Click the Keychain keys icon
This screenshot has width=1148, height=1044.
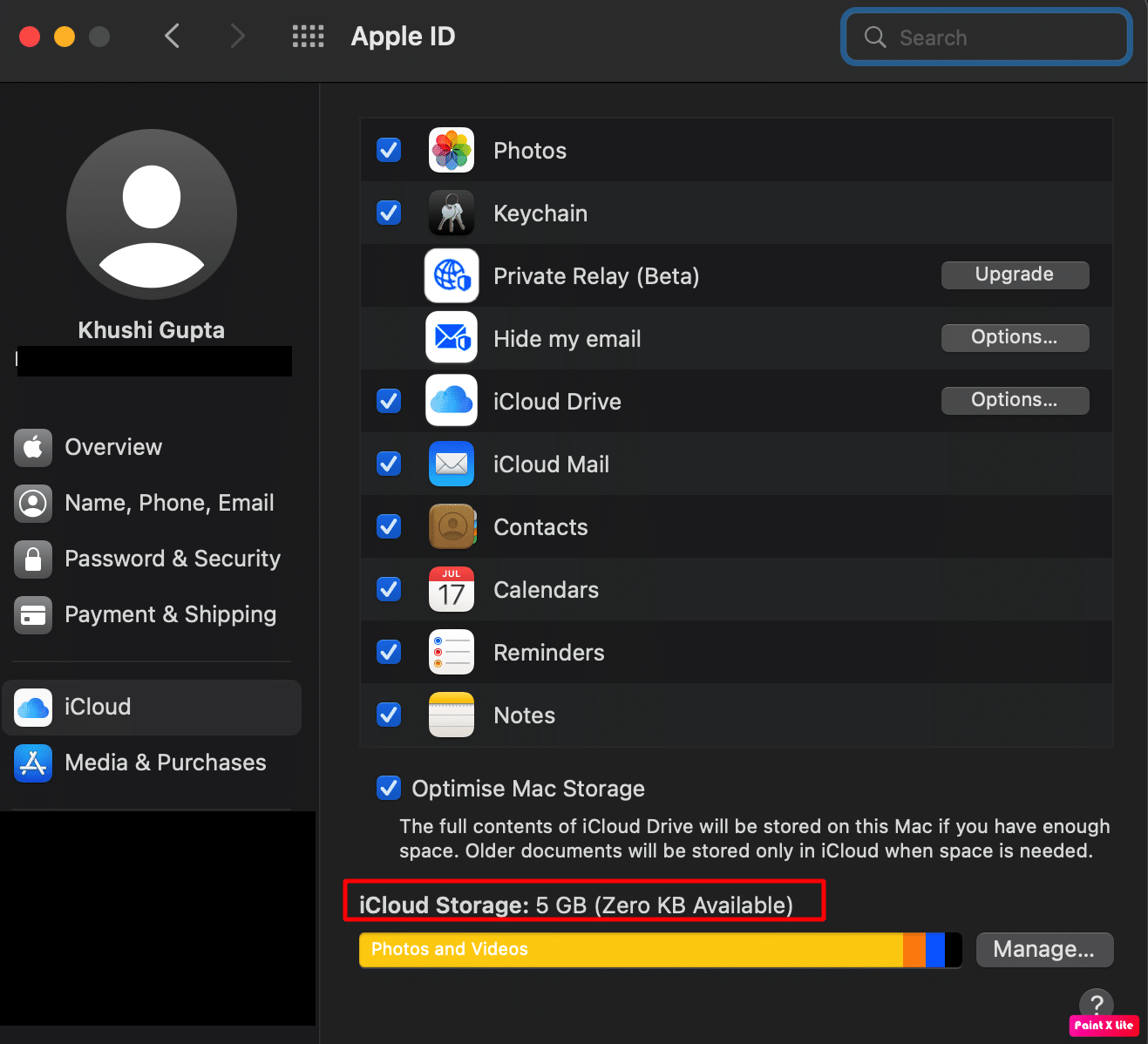tap(452, 213)
